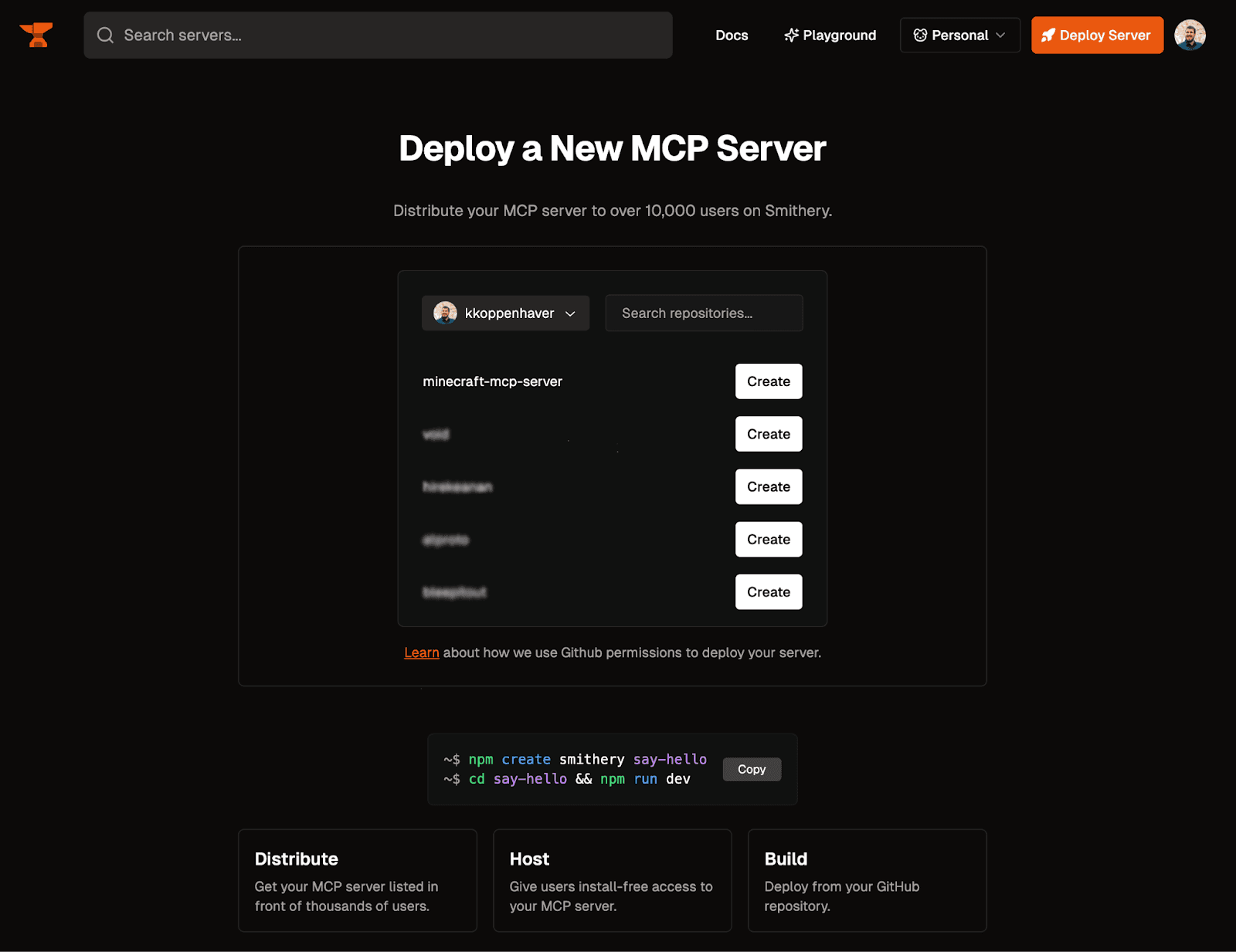
Task: Switch to the Playground
Action: click(839, 35)
